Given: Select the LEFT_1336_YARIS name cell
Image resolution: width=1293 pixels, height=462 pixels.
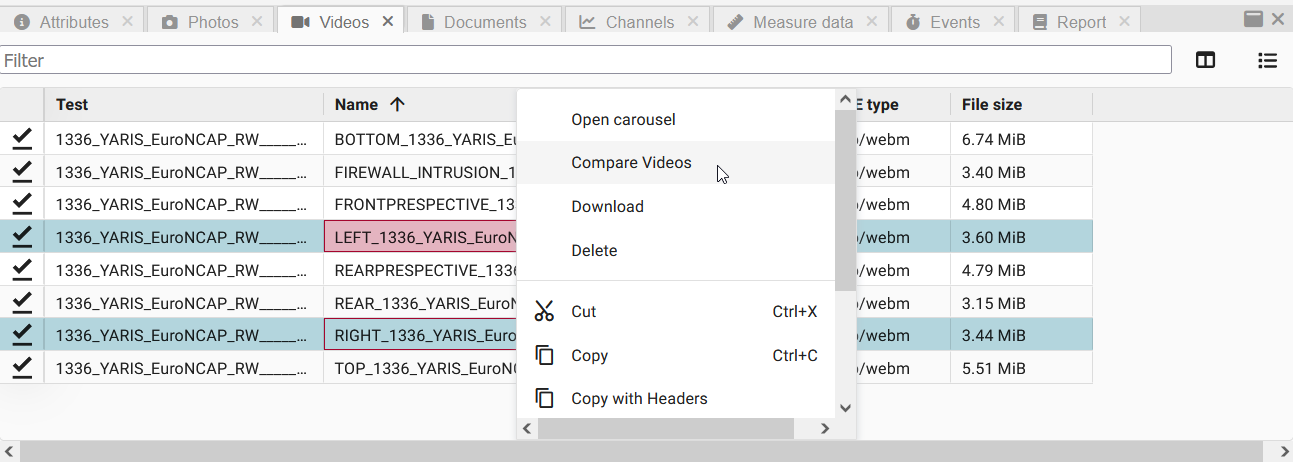Looking at the screenshot, I should pos(420,237).
